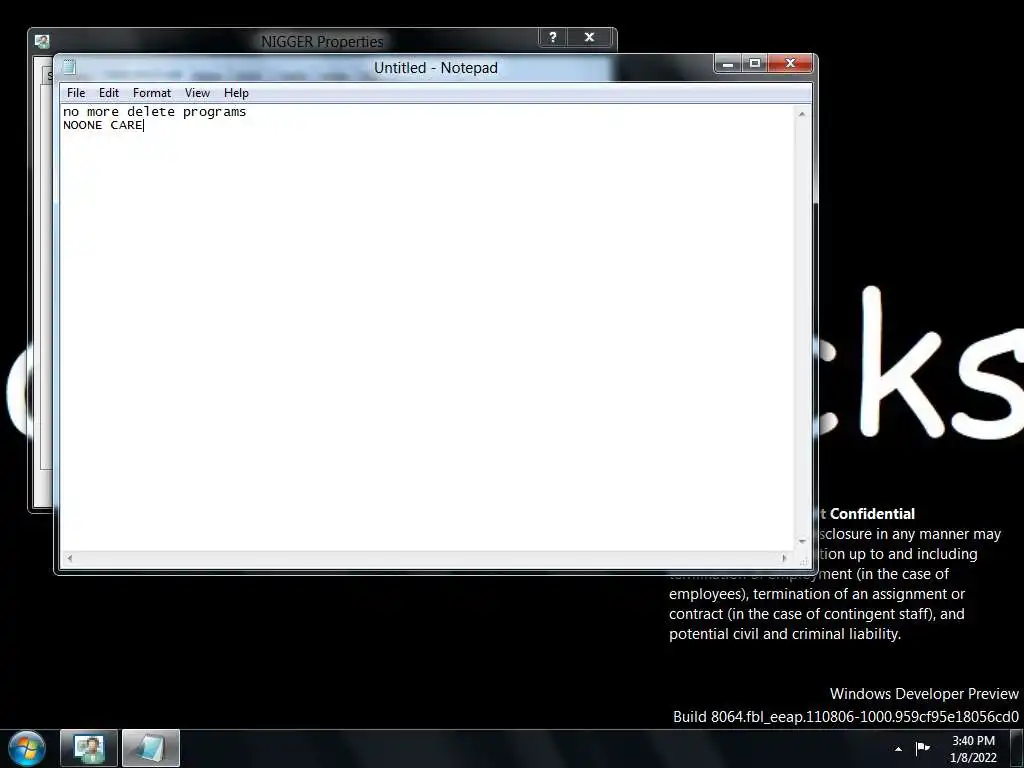Click the Help question-mark button in Properties dialog
The height and width of the screenshot is (768, 1024).
click(x=552, y=37)
